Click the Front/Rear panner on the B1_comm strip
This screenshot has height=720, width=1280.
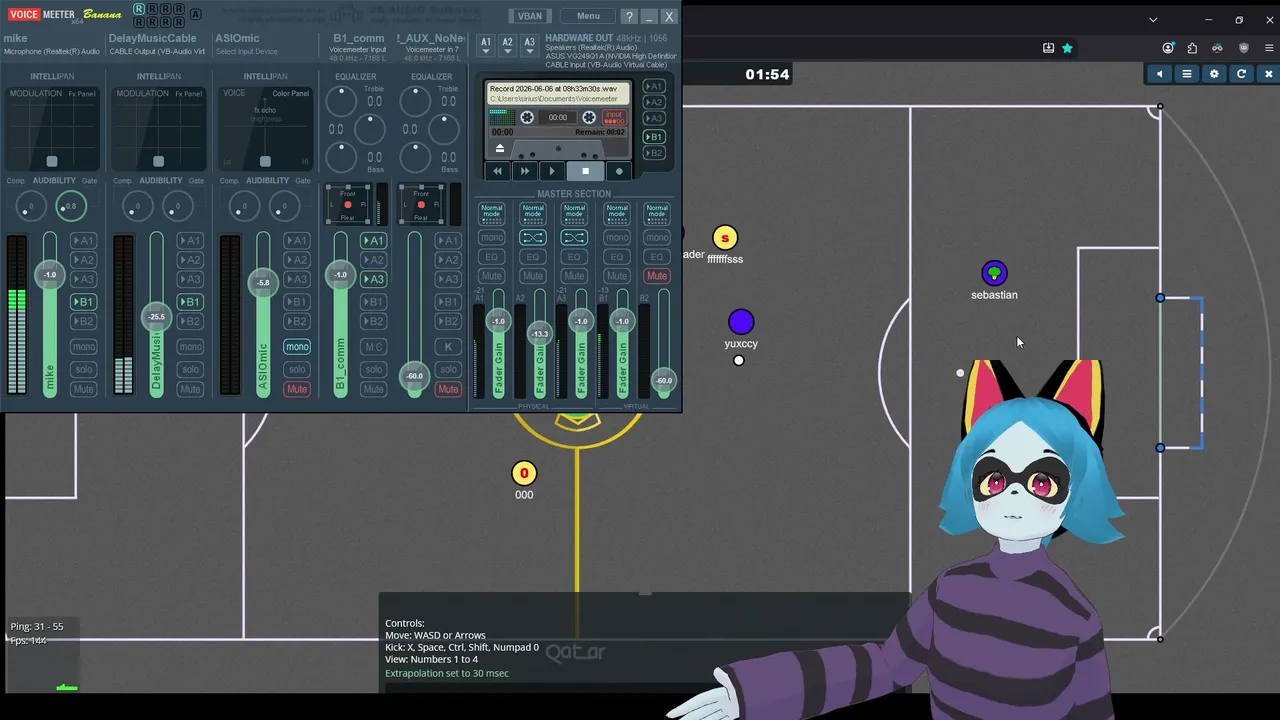point(348,205)
